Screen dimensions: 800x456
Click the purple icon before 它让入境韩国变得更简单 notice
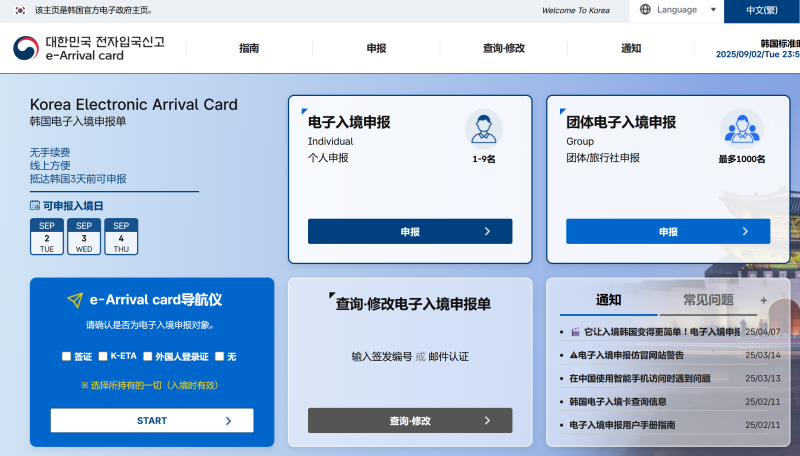(x=575, y=332)
